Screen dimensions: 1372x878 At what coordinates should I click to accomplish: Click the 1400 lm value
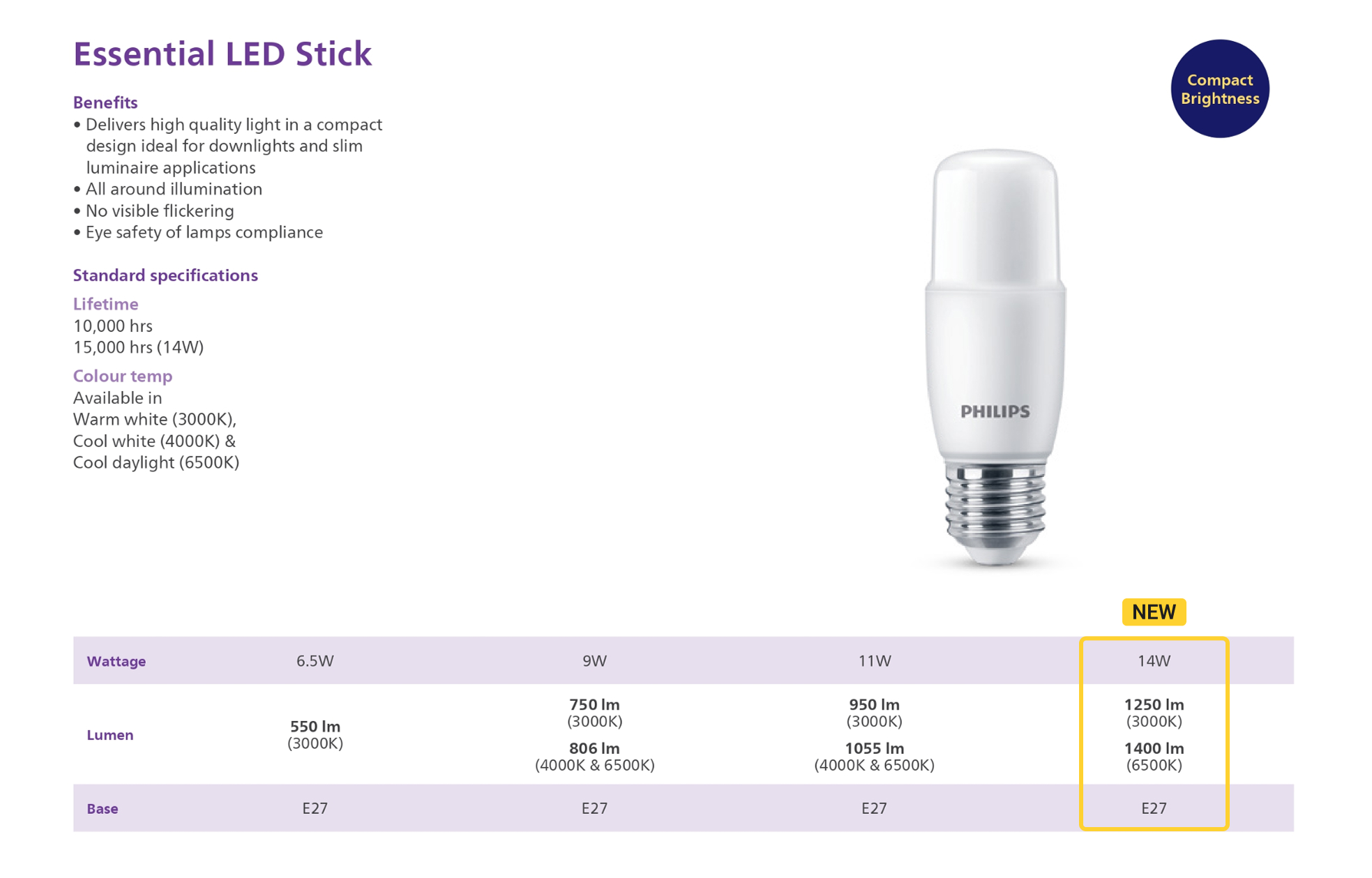pos(1154,748)
